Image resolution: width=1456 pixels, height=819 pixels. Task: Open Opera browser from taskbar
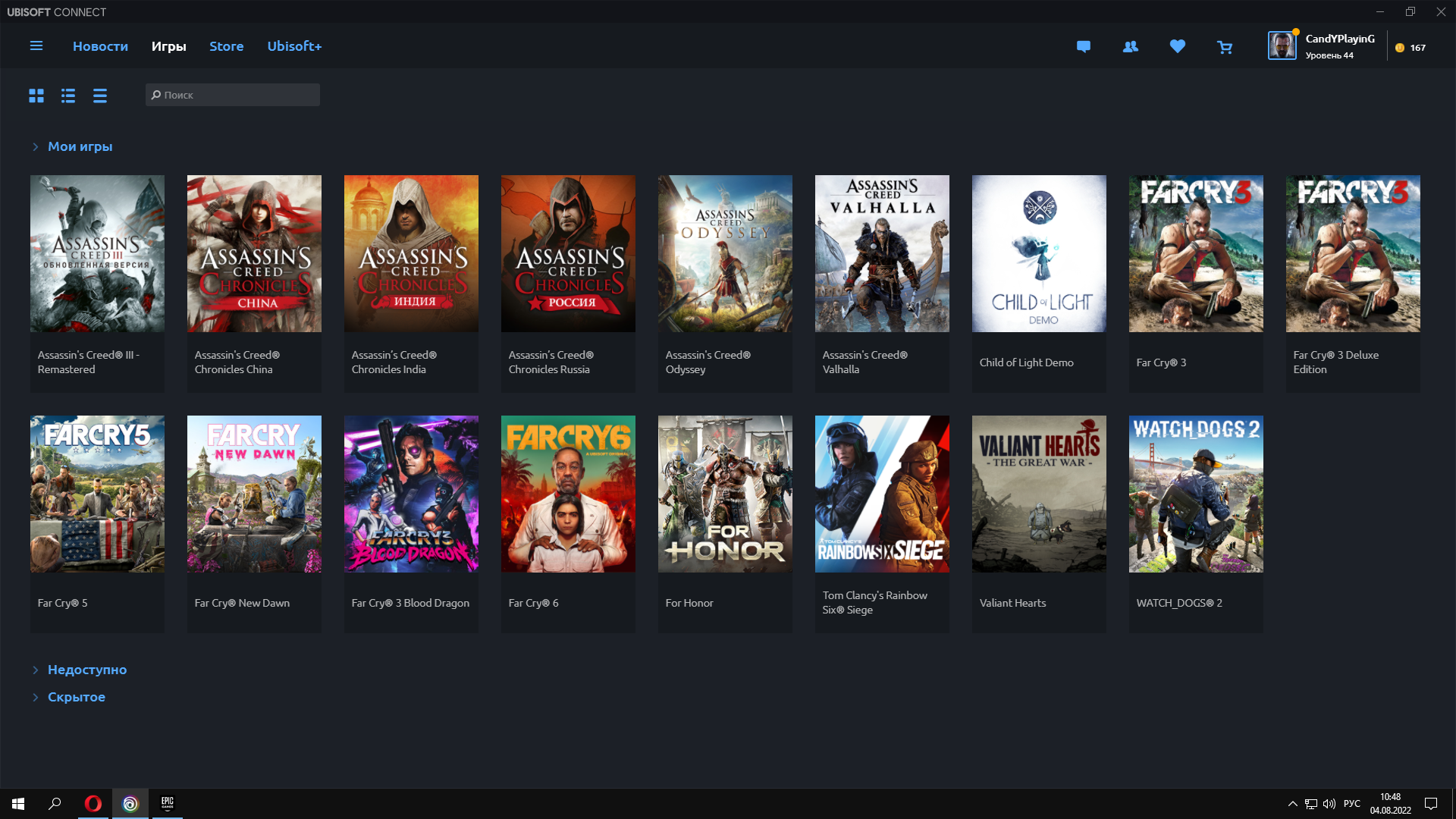93,804
